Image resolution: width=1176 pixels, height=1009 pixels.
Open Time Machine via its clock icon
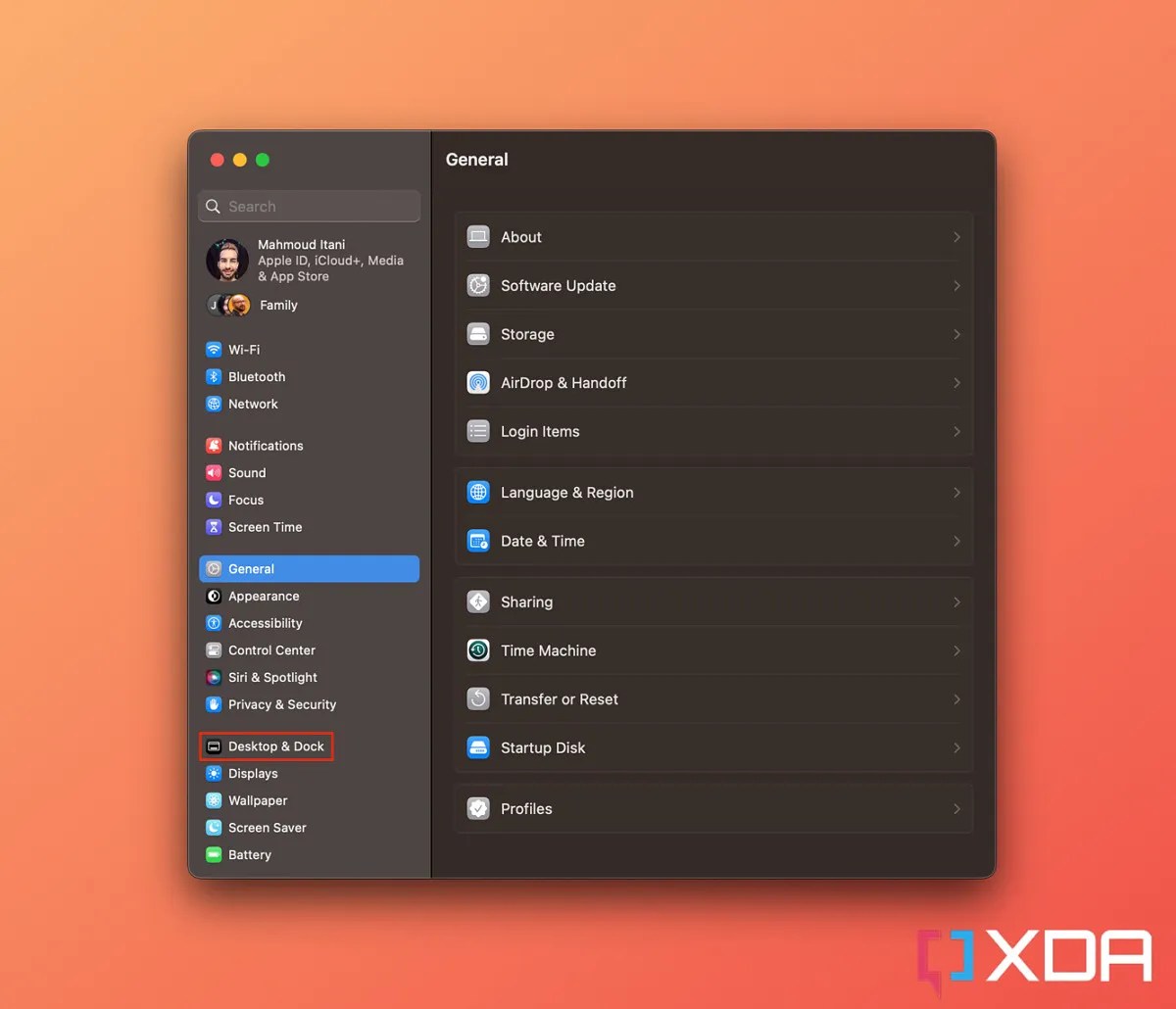click(x=477, y=649)
